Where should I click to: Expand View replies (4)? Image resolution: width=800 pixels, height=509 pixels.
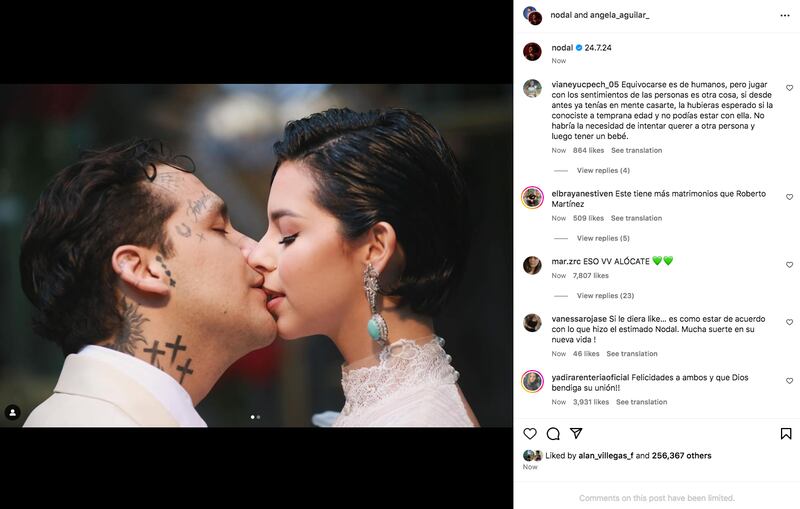tap(603, 170)
